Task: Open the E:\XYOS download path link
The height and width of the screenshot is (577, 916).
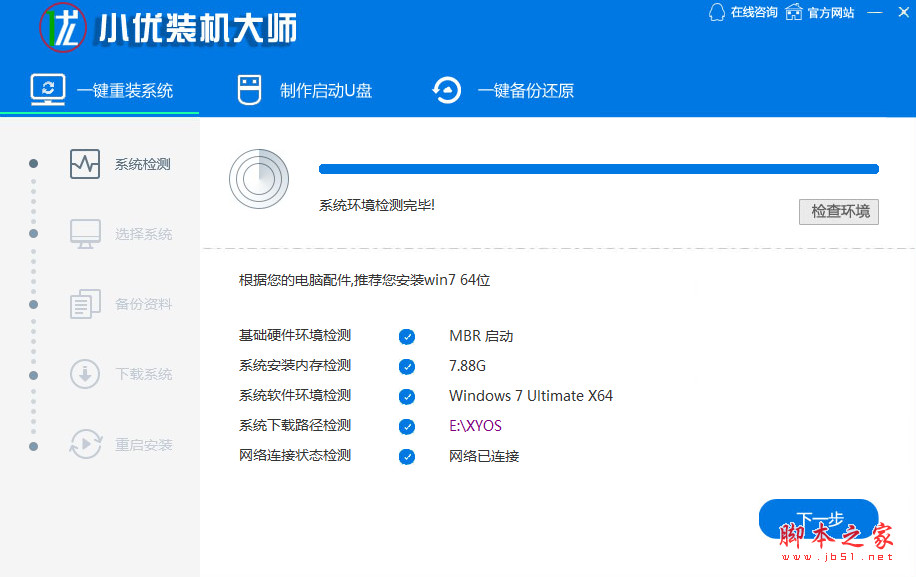Action: click(x=476, y=426)
